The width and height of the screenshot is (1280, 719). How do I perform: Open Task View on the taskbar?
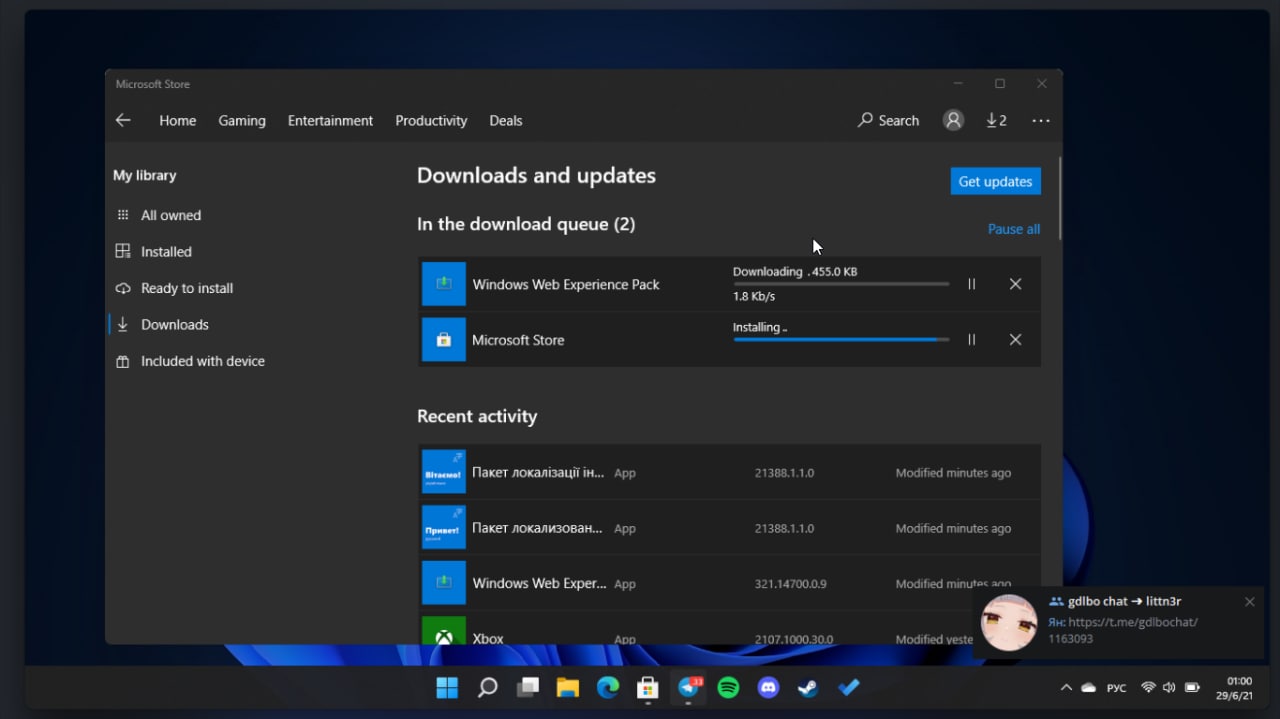click(x=527, y=688)
